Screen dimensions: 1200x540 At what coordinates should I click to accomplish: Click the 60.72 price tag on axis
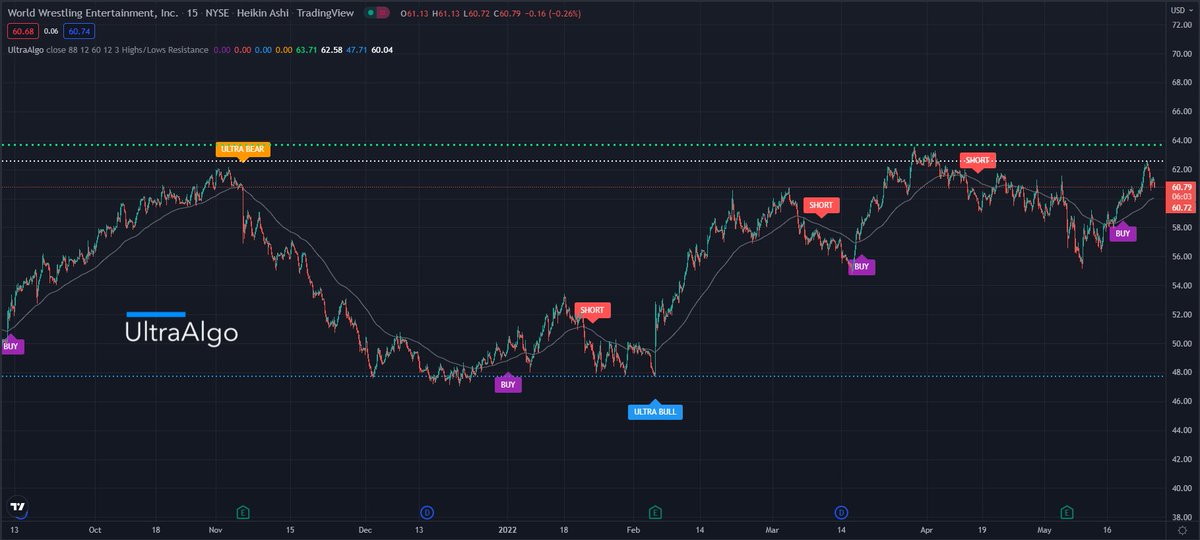coord(1181,207)
